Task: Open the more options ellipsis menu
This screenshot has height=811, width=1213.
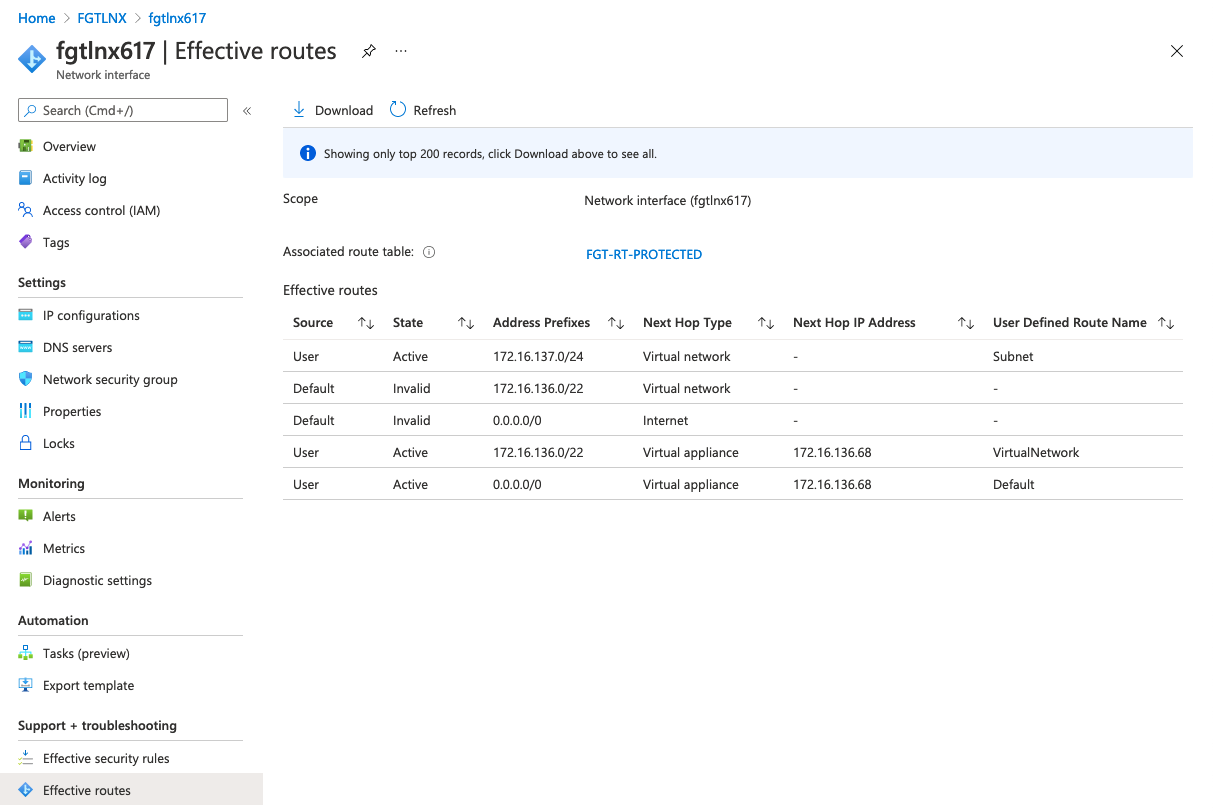Action: [x=401, y=51]
